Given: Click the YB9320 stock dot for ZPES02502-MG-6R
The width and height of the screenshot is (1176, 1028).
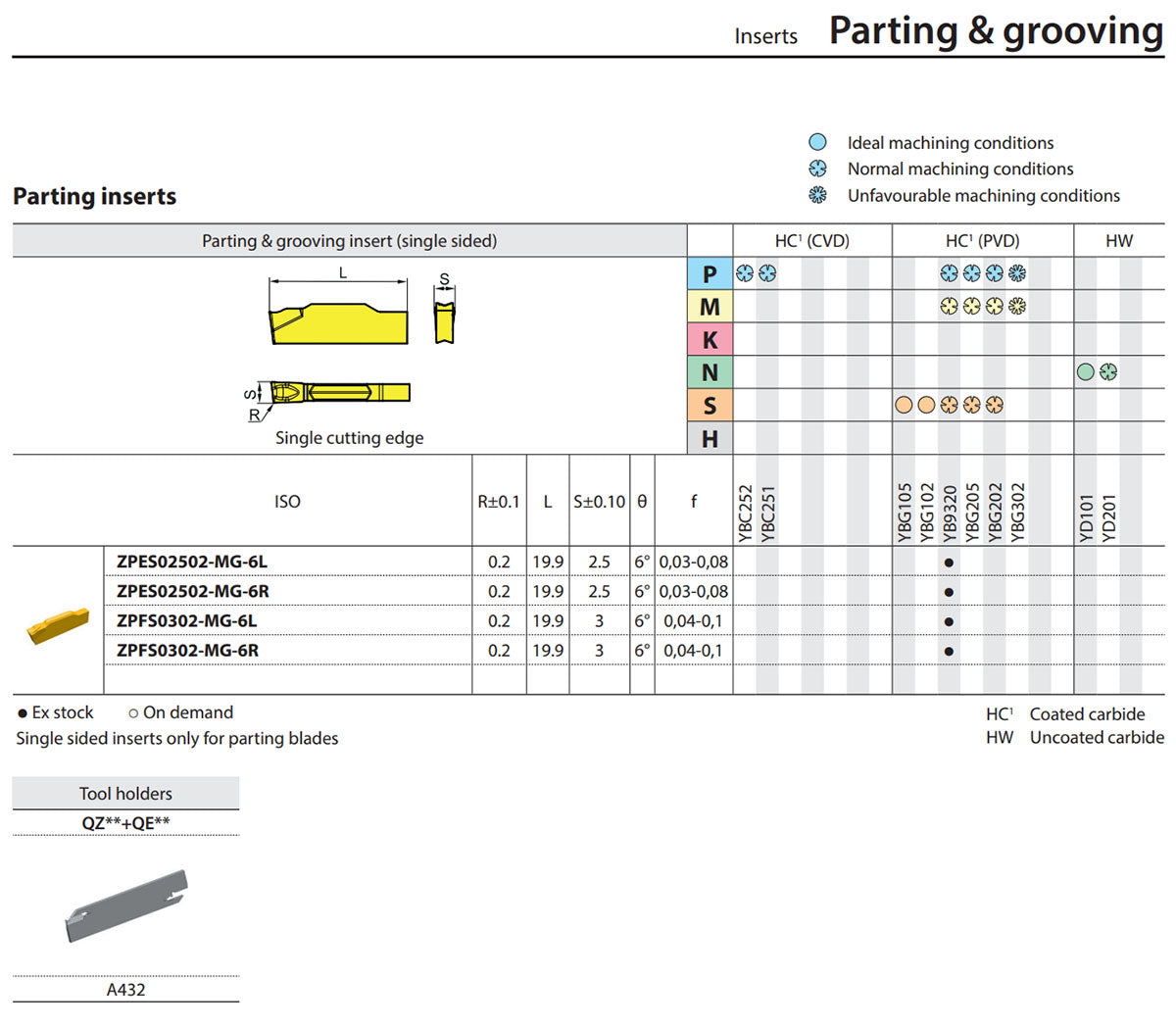Looking at the screenshot, I should [x=949, y=592].
